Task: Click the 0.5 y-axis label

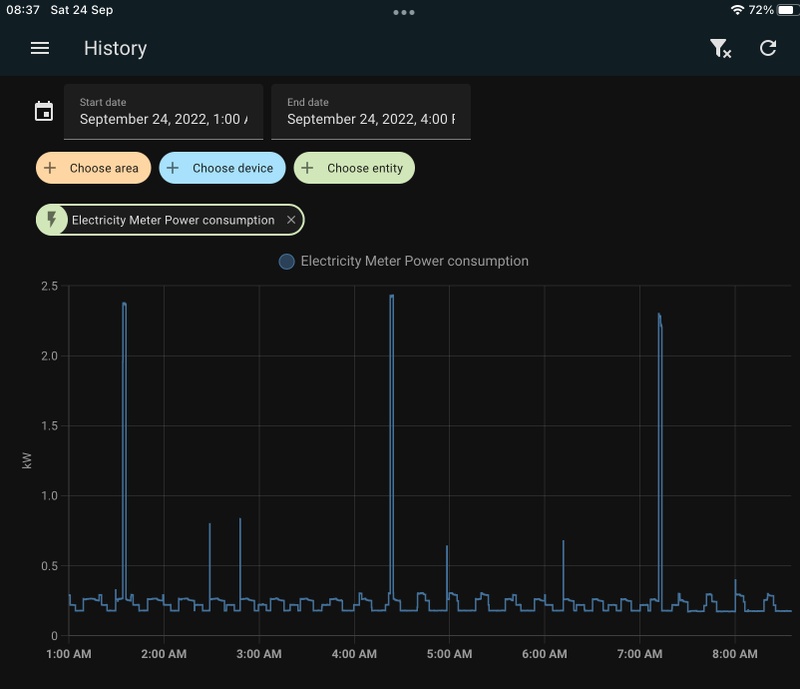Action: click(49, 566)
